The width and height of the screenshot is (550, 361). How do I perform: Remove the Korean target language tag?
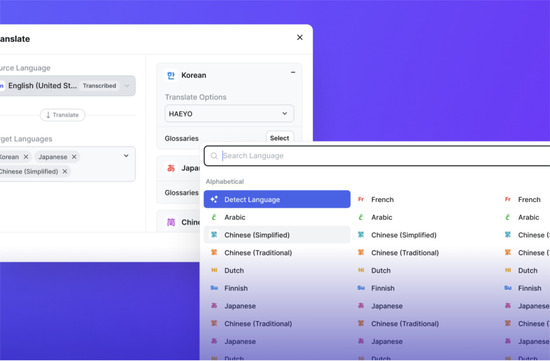26,157
